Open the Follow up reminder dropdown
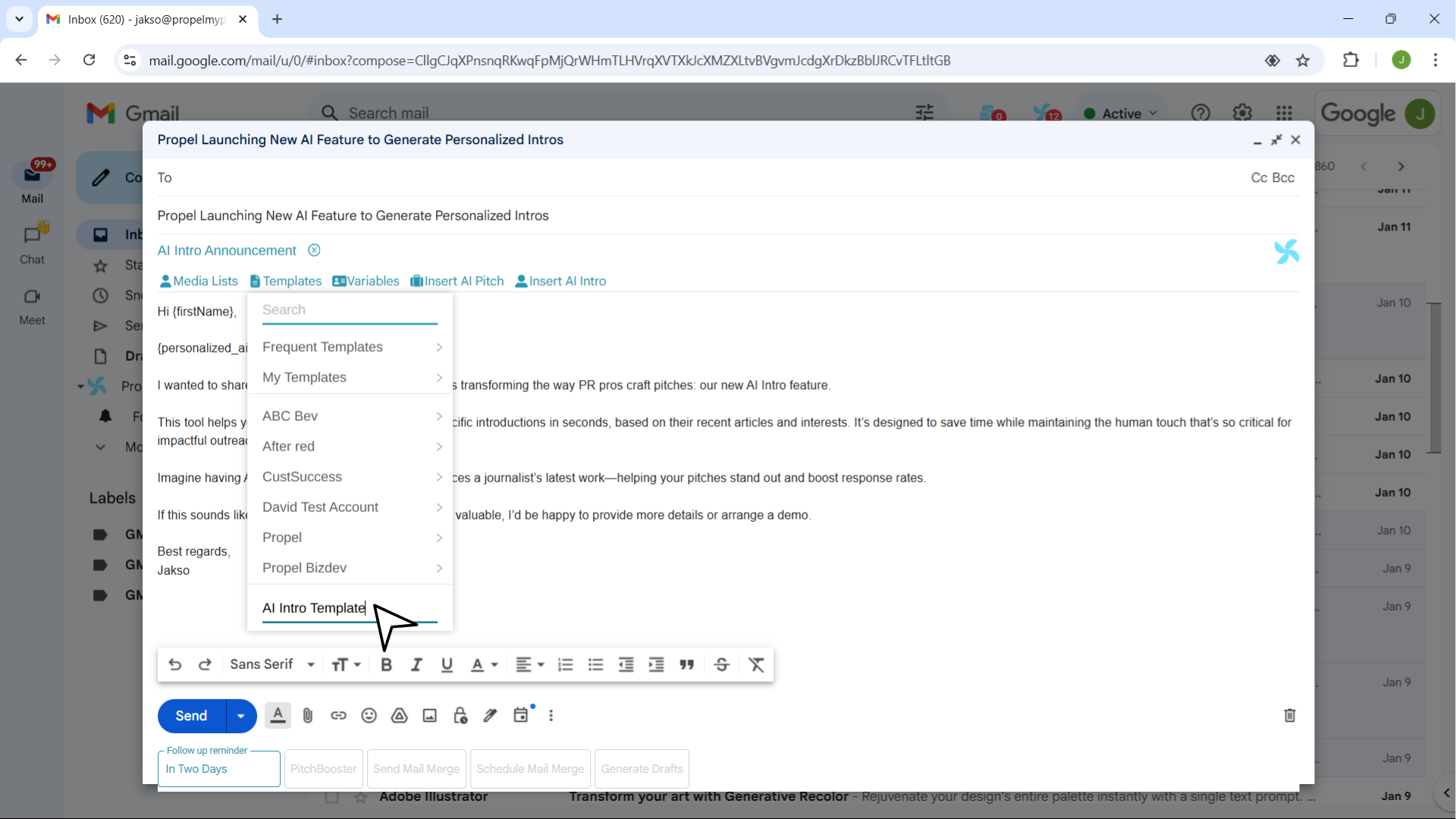 click(x=219, y=769)
